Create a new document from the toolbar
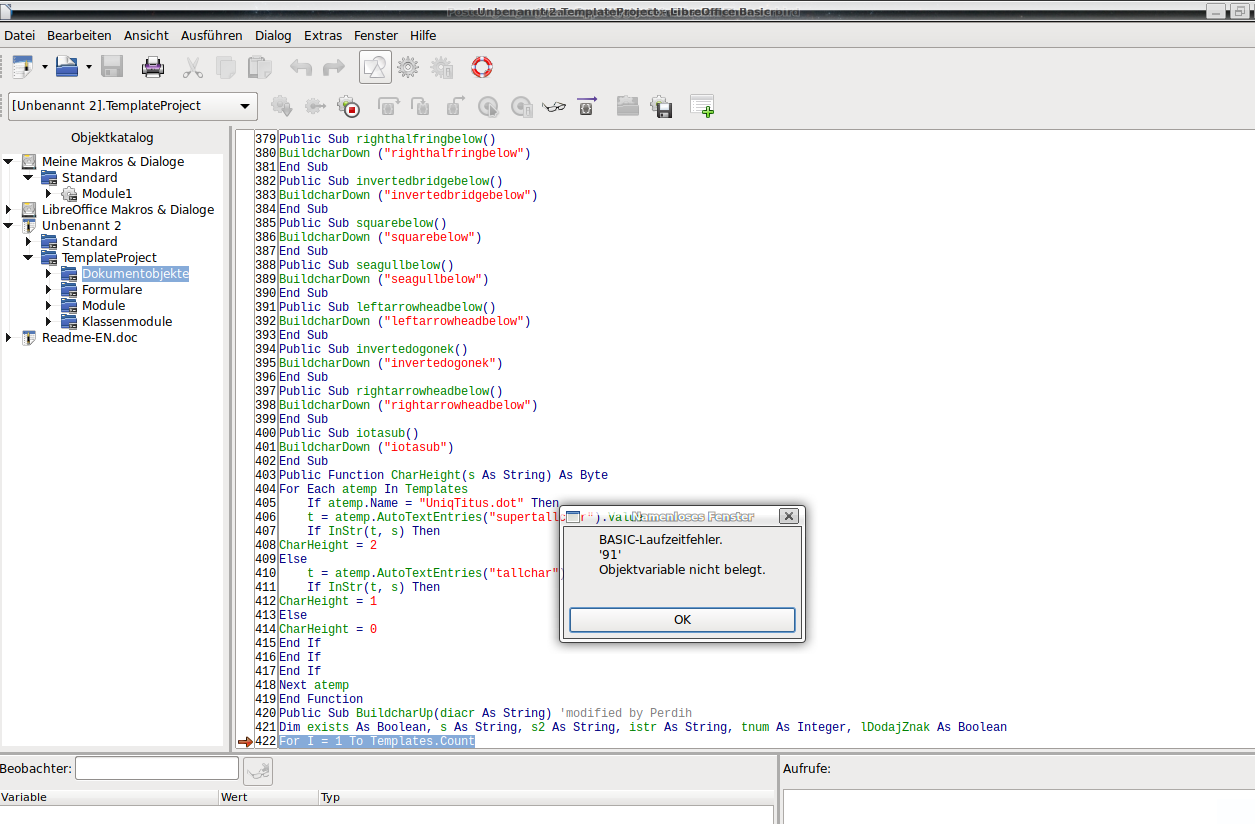 [x=22, y=67]
